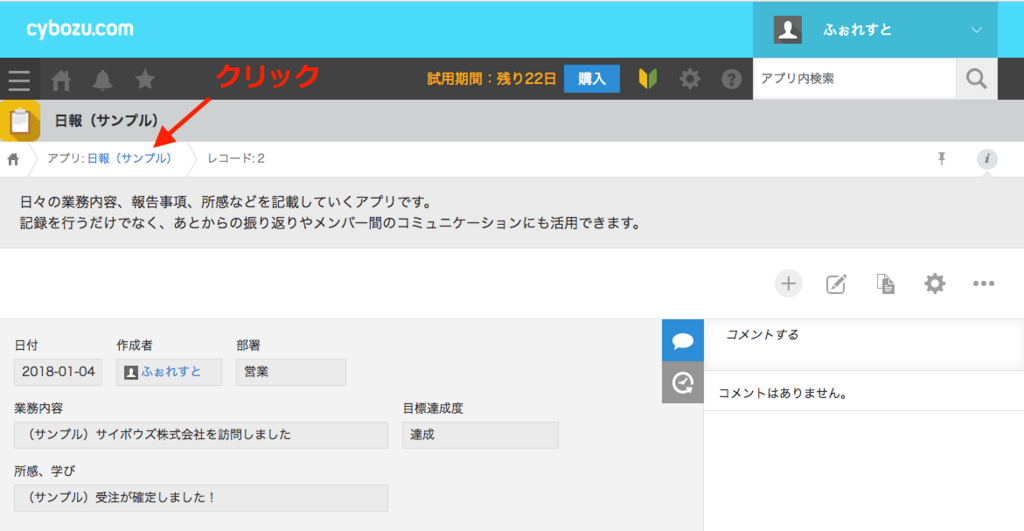Click the 2018-01-04 date value
The width and height of the screenshot is (1024, 531).
point(58,372)
